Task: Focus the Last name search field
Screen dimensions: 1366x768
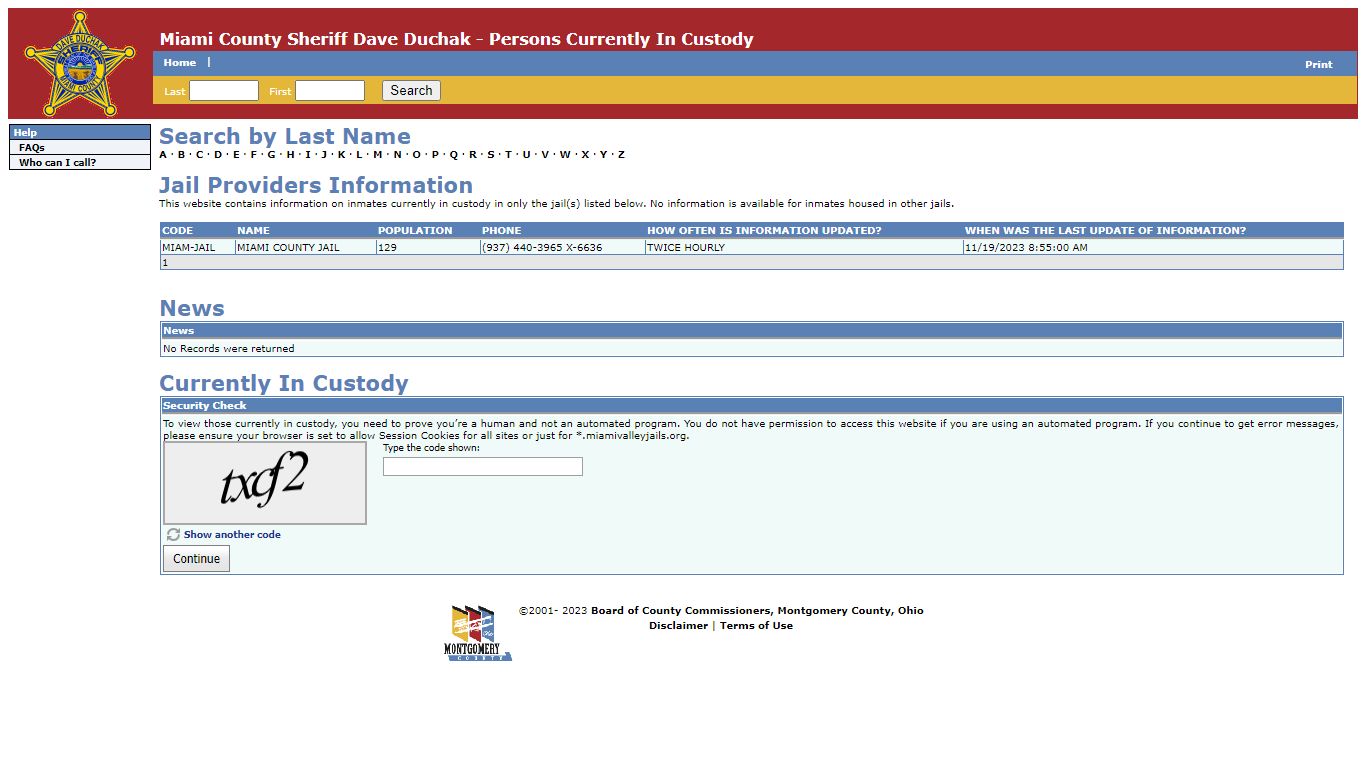Action: click(224, 91)
